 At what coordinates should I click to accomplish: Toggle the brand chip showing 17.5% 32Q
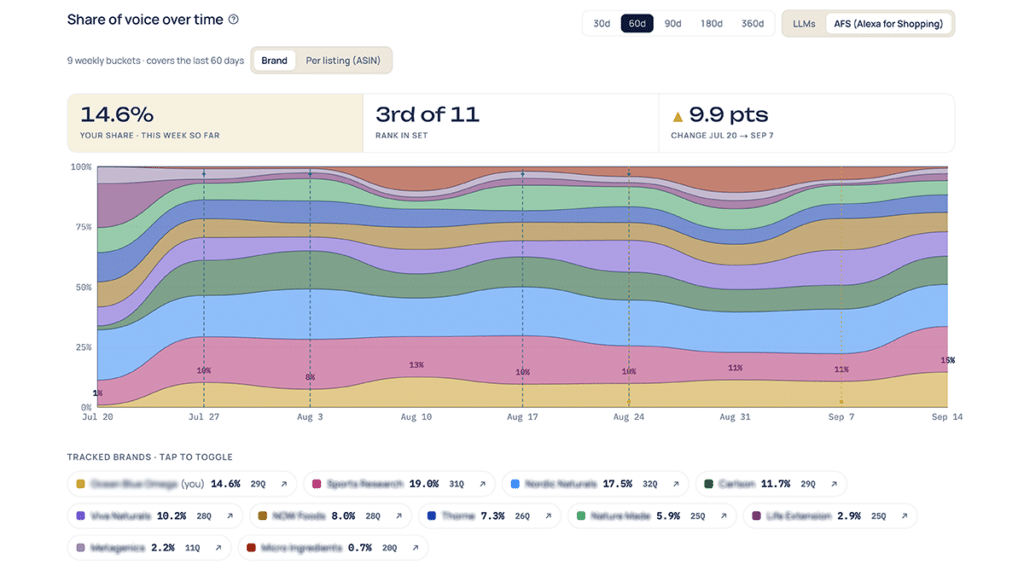coord(596,484)
